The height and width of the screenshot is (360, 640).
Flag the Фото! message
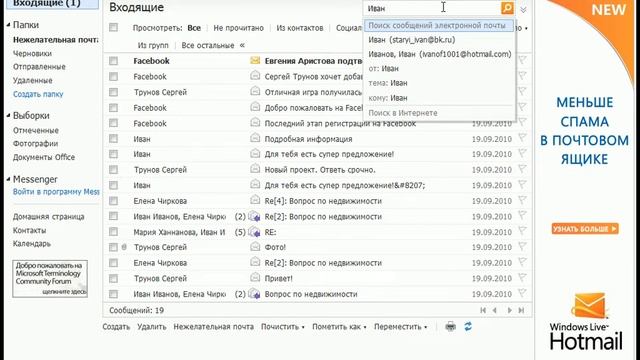522,247
